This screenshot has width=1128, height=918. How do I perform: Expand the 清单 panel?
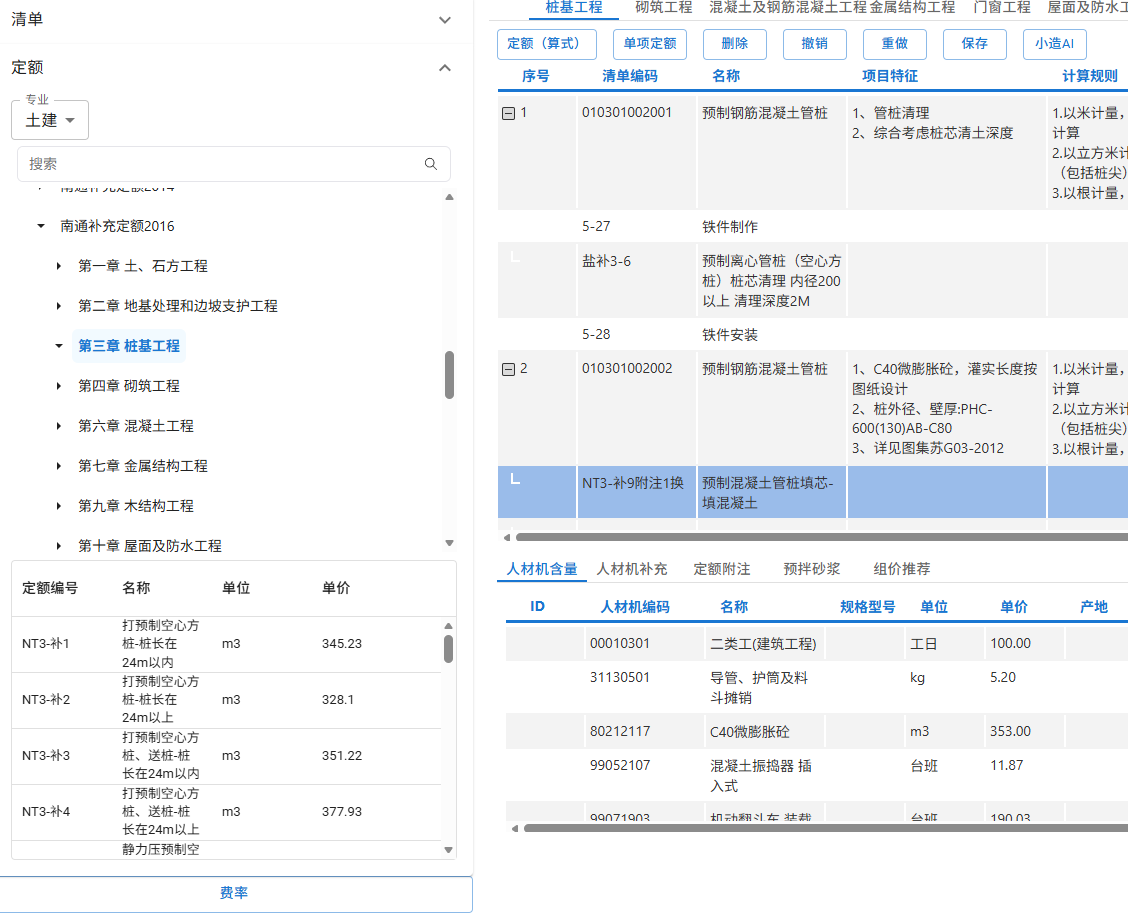point(444,19)
